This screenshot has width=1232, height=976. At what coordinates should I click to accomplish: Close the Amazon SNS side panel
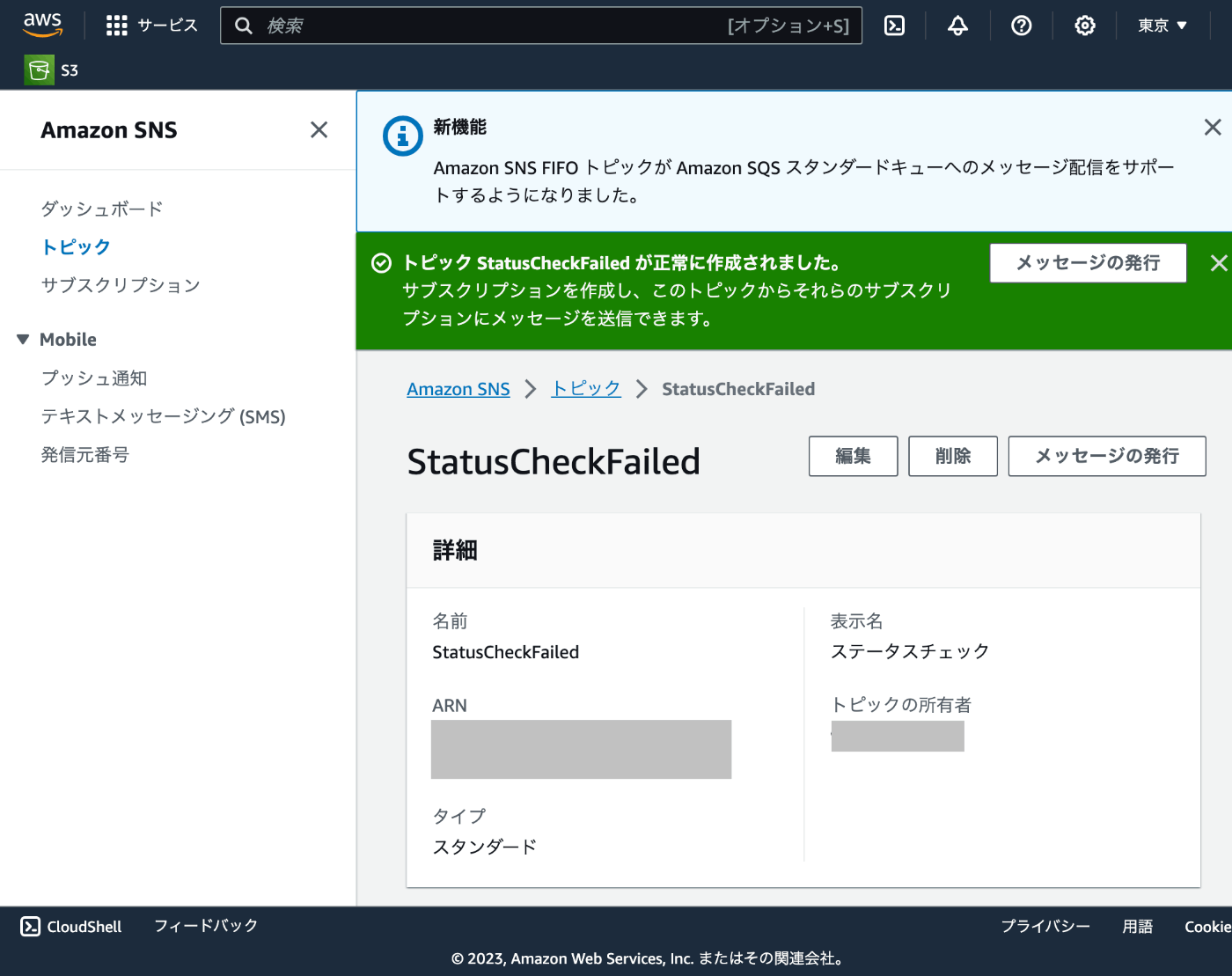319,130
